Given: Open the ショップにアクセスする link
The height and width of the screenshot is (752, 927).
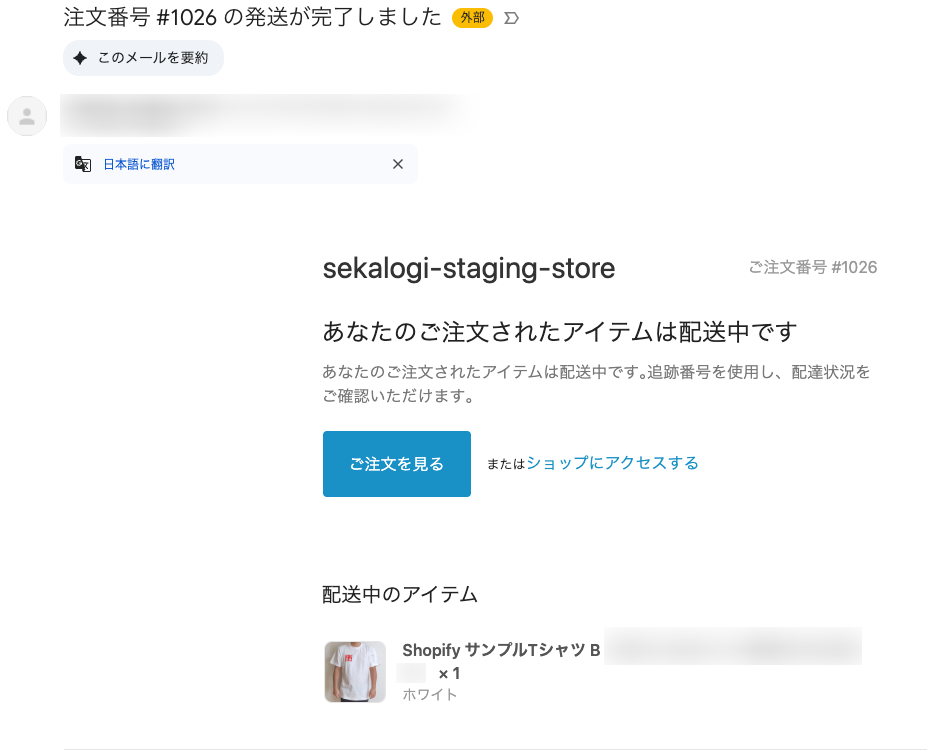Looking at the screenshot, I should pyautogui.click(x=612, y=463).
